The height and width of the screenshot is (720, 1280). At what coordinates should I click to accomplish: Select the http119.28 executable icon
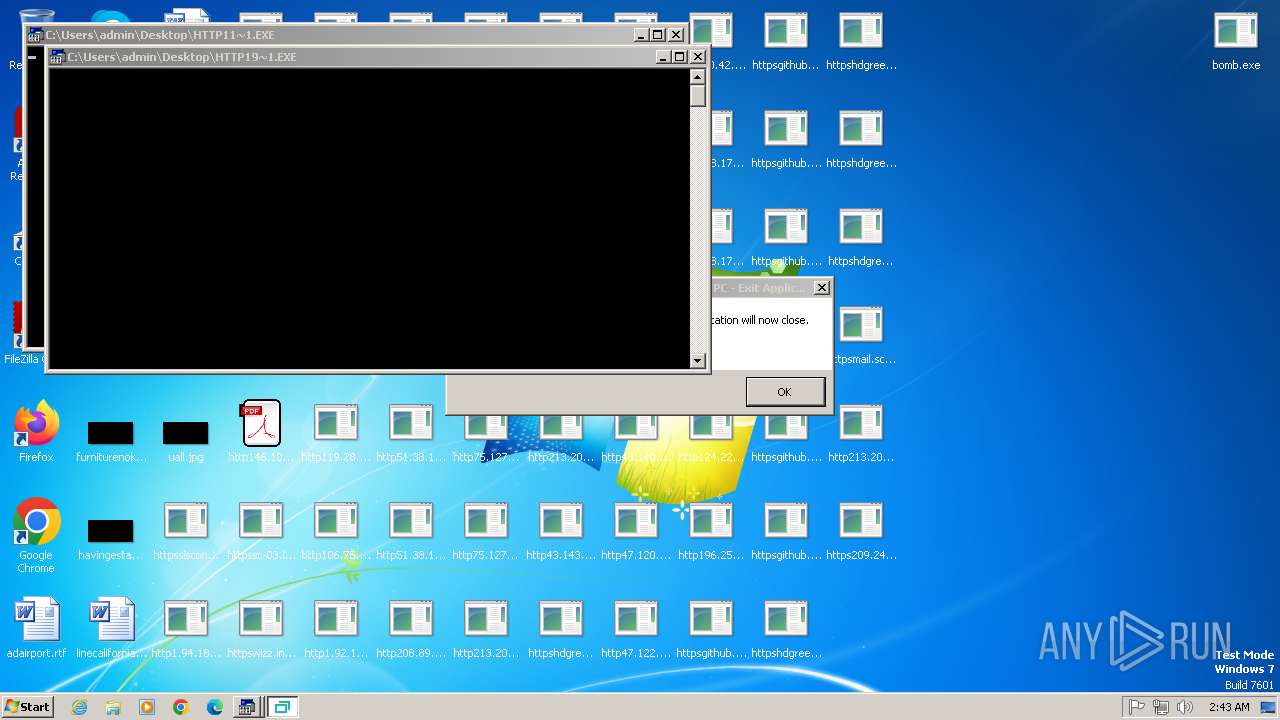(x=336, y=432)
